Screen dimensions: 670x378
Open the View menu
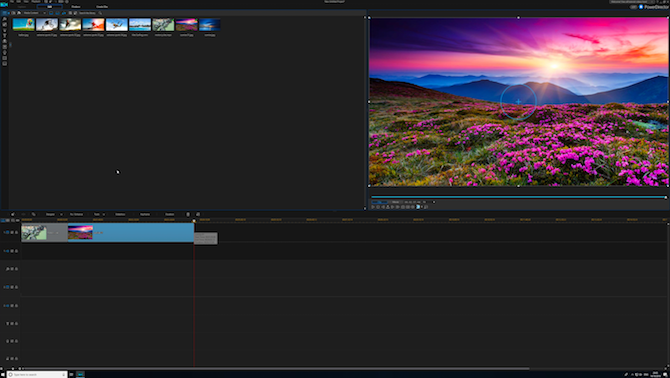26,1
